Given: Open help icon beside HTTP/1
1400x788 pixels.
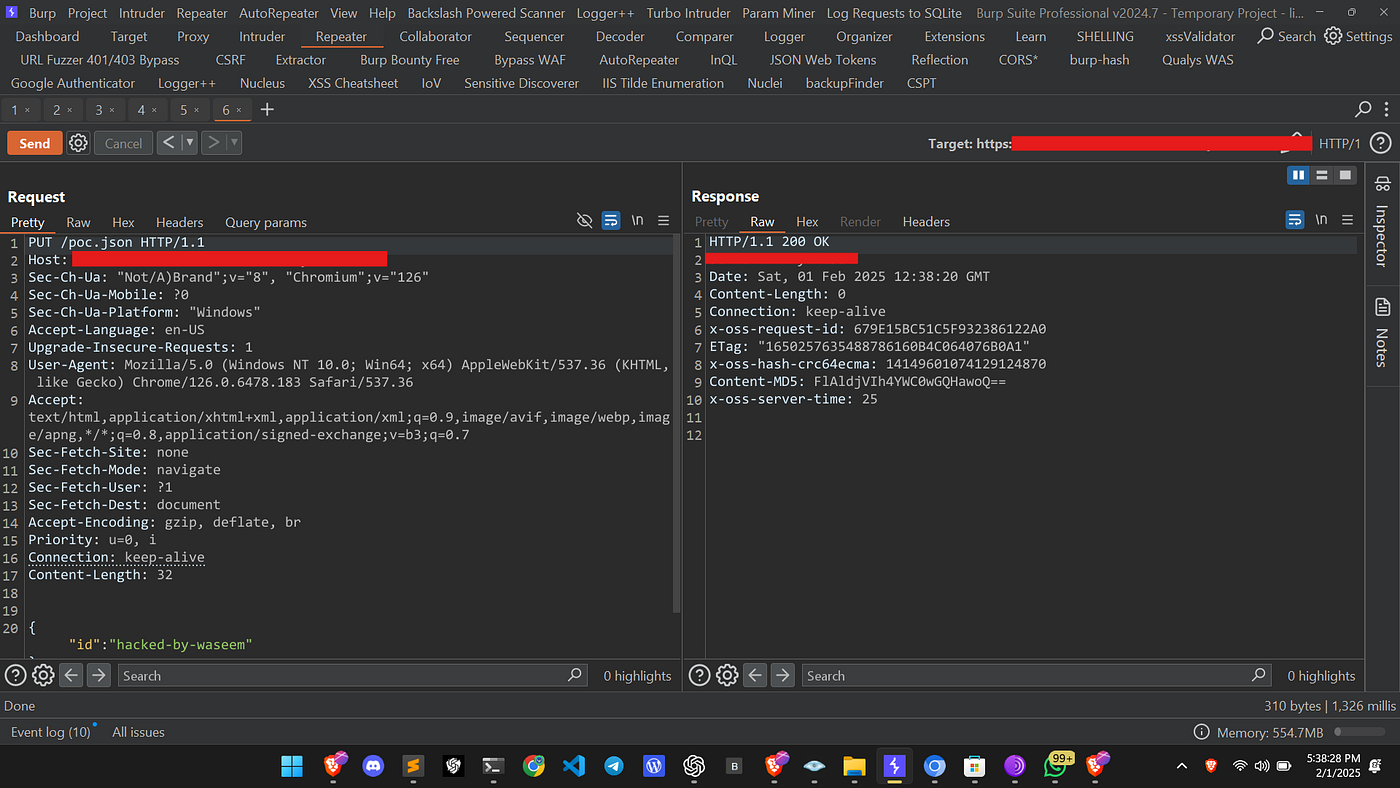Looking at the screenshot, I should pyautogui.click(x=1380, y=143).
